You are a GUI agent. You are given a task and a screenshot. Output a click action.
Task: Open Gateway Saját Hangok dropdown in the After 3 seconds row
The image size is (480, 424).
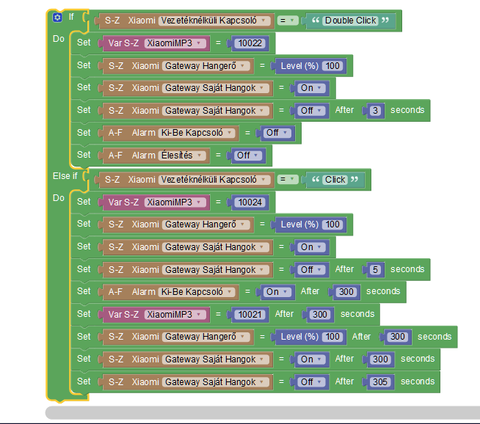tap(216, 111)
